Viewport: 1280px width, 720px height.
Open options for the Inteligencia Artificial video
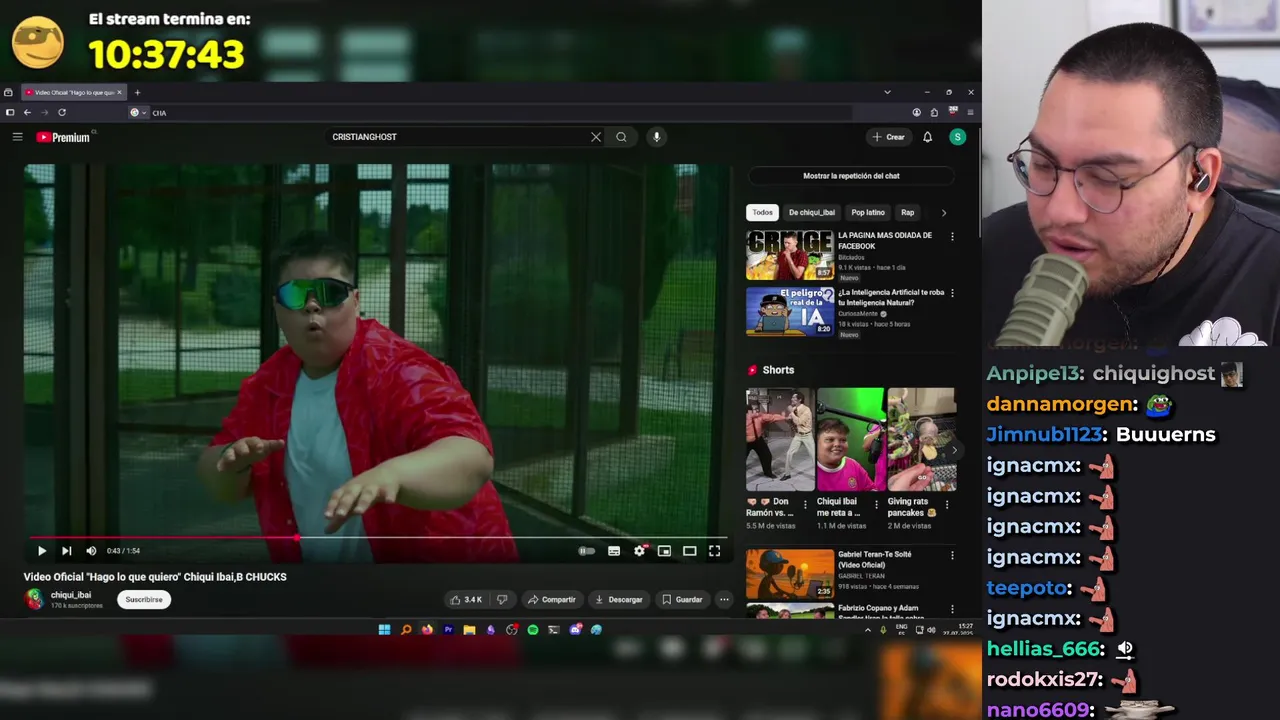click(x=952, y=293)
